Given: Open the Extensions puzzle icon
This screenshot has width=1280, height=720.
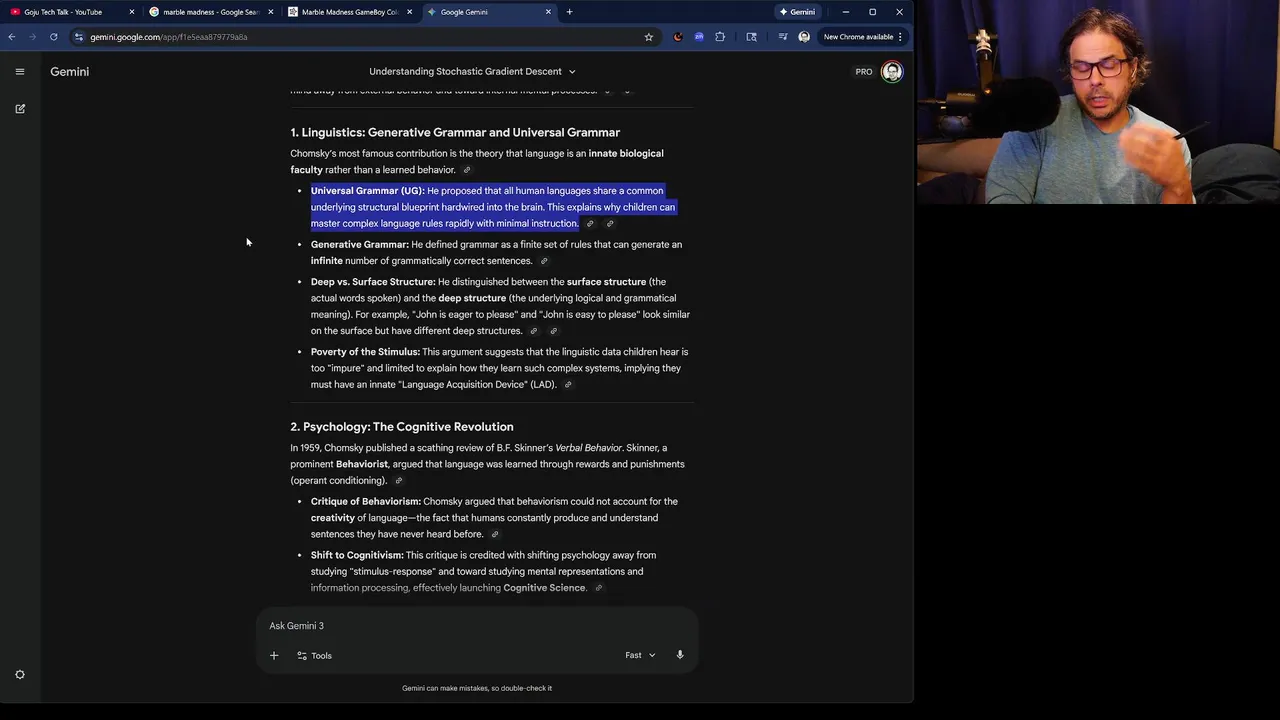Looking at the screenshot, I should pyautogui.click(x=720, y=37).
